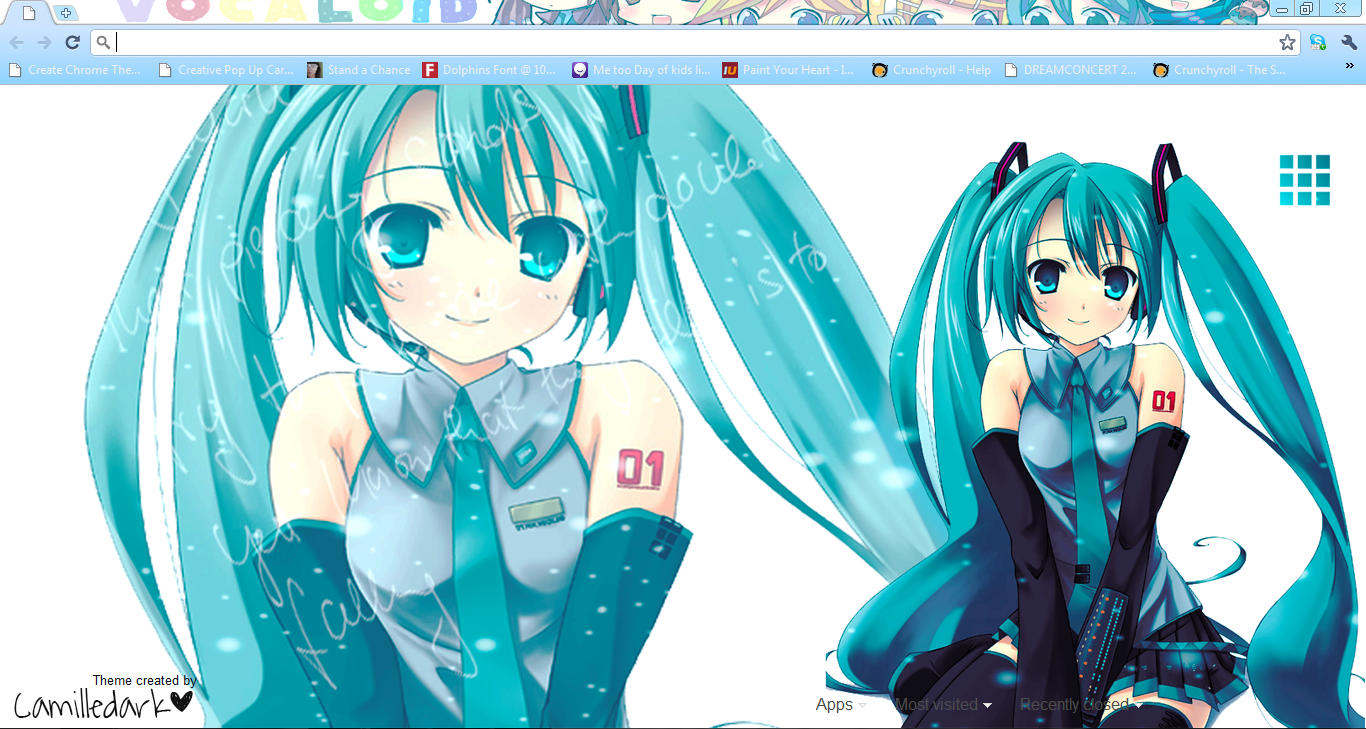The width and height of the screenshot is (1366, 729).
Task: Go back with the Back arrow
Action: pyautogui.click(x=17, y=42)
